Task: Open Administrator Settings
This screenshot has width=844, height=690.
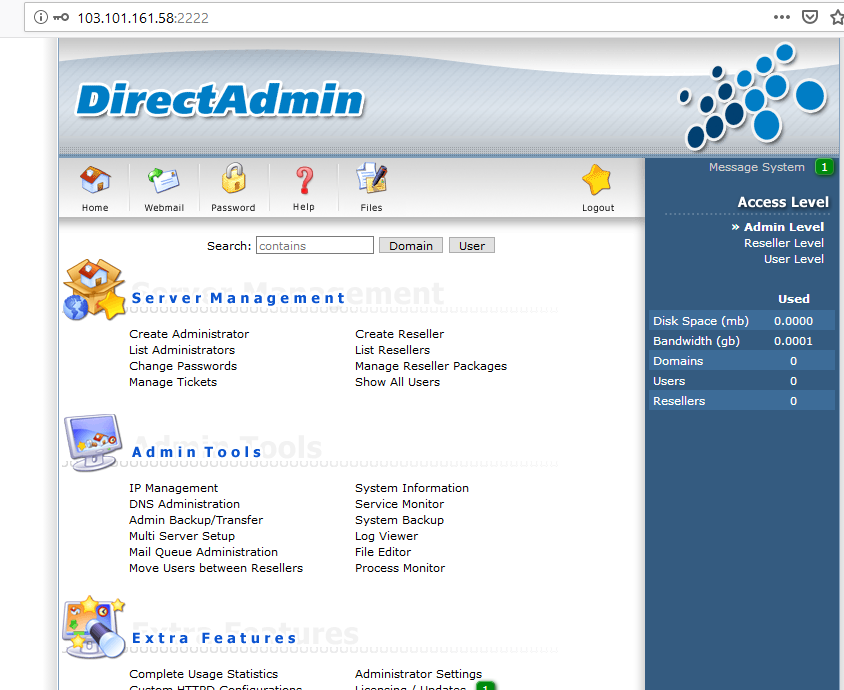Action: click(x=418, y=674)
